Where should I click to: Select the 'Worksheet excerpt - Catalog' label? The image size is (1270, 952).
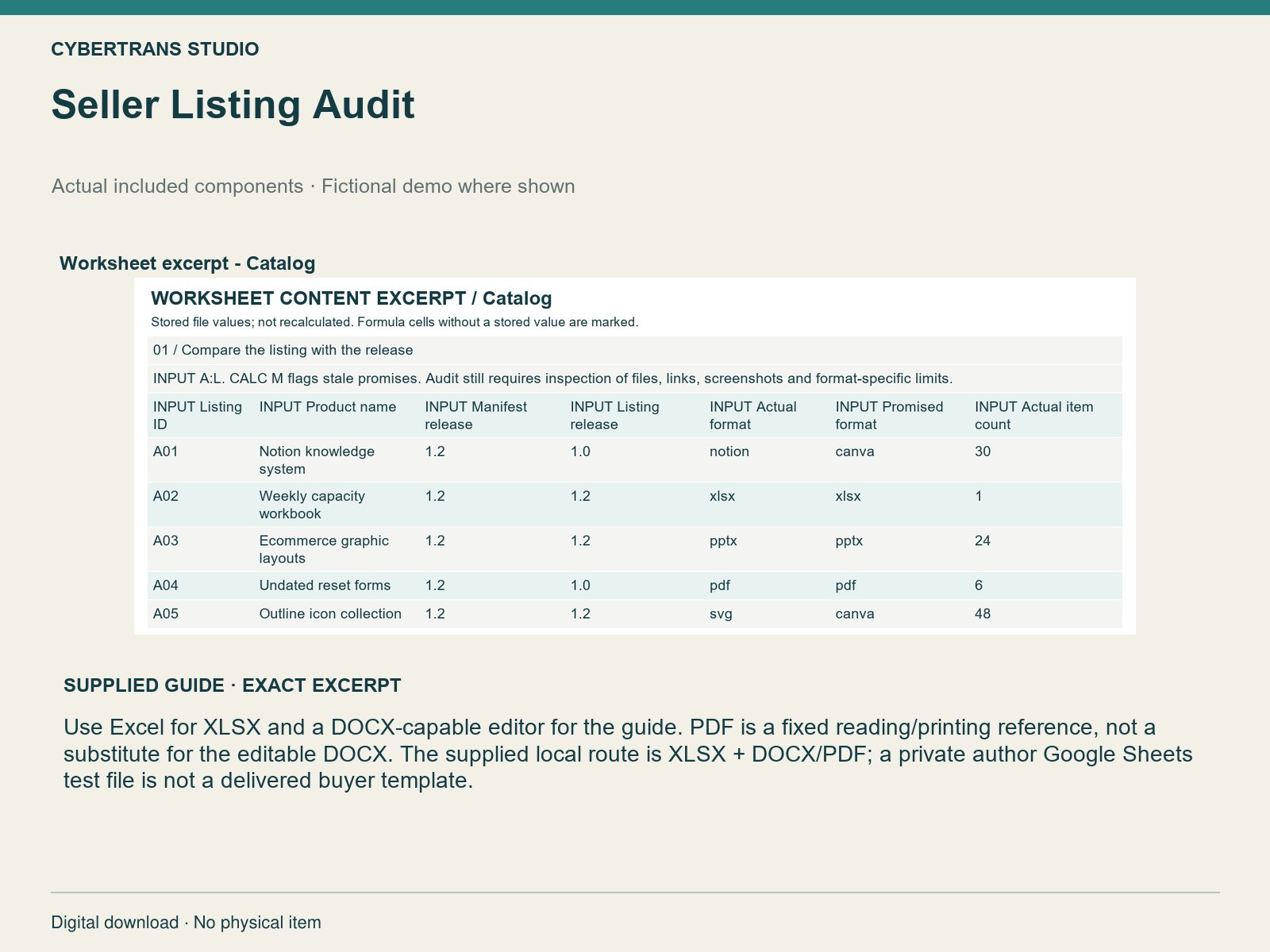click(187, 263)
